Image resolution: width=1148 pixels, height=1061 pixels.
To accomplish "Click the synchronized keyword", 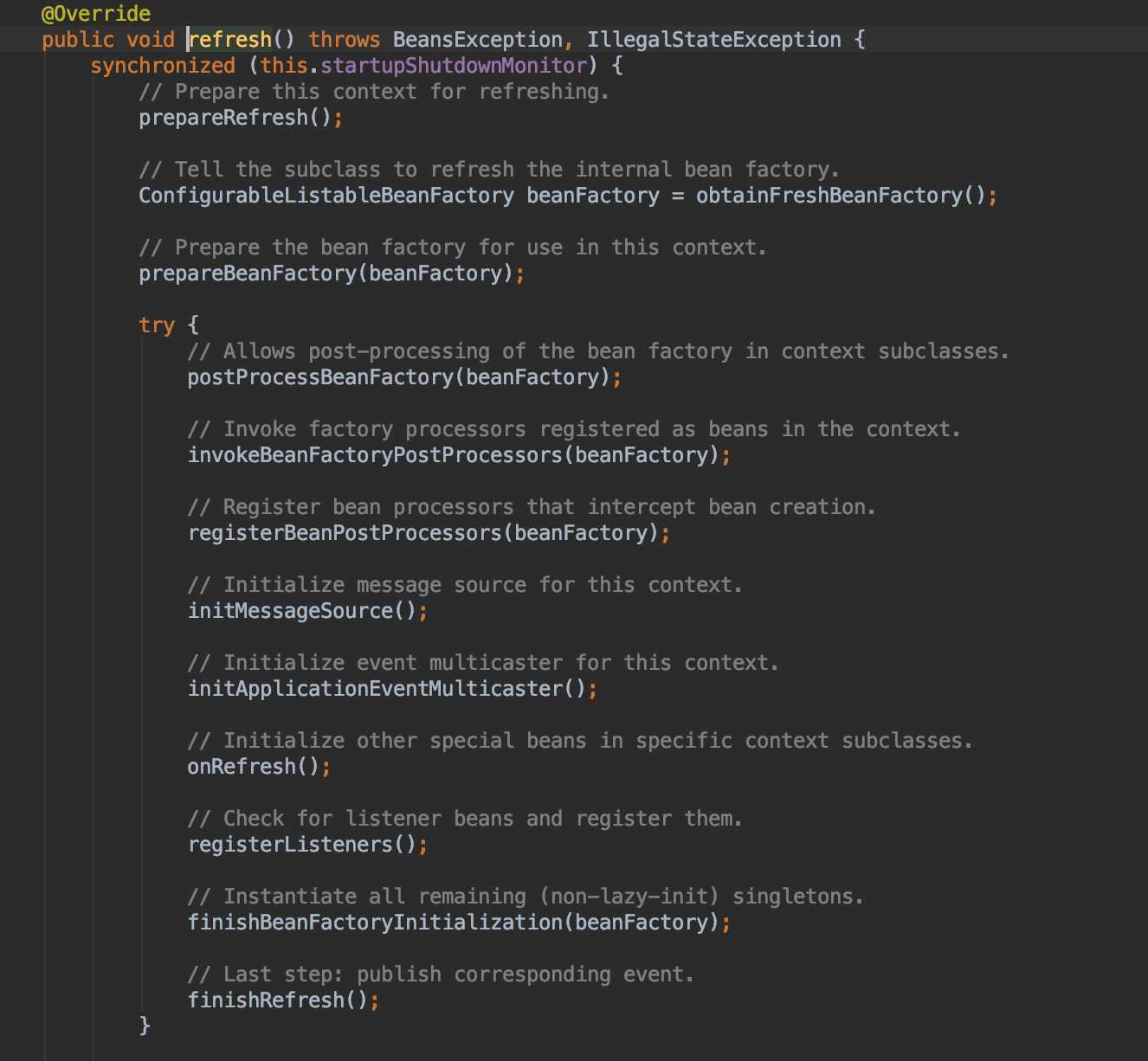I will 163,66.
